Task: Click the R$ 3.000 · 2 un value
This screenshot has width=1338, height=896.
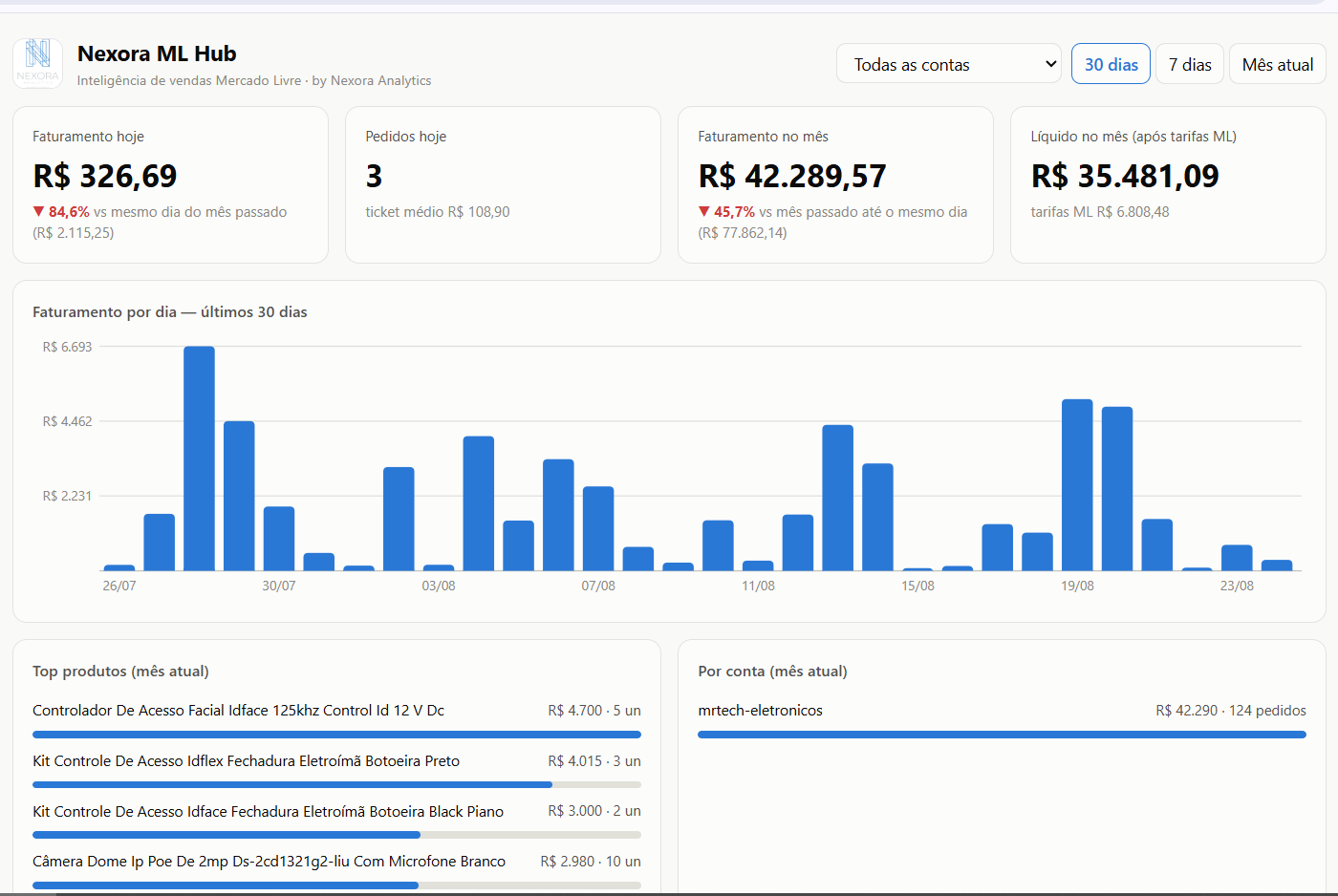Action: (x=594, y=811)
